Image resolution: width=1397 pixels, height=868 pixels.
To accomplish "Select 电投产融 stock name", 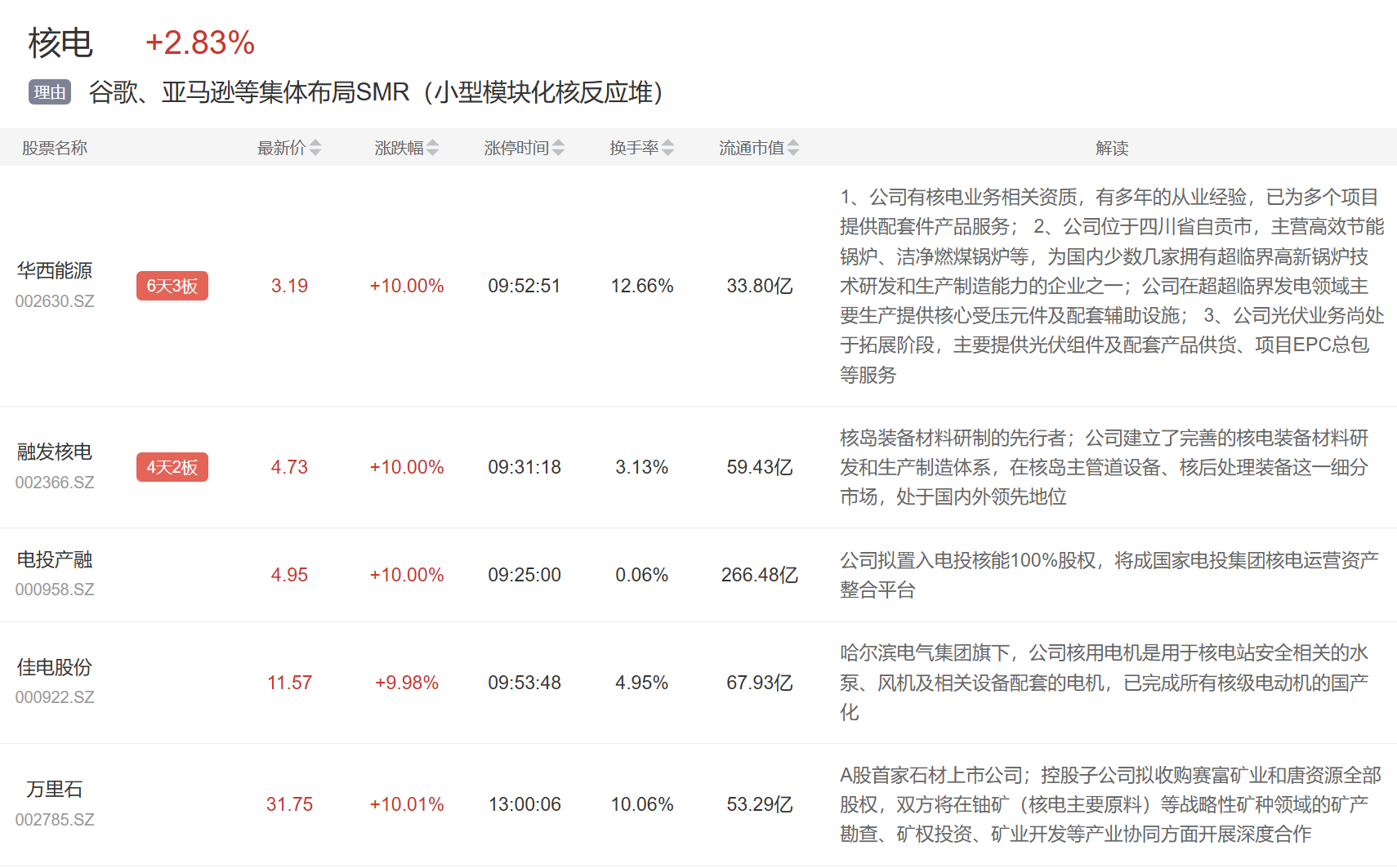I will click(55, 559).
